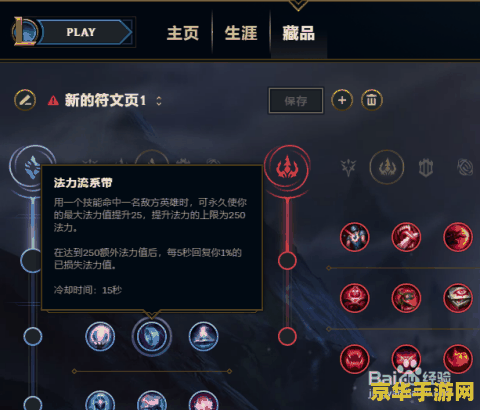Select the Nullifying Orb rune left of Manaflow
Image resolution: width=480 pixels, height=410 pixels.
(100, 337)
